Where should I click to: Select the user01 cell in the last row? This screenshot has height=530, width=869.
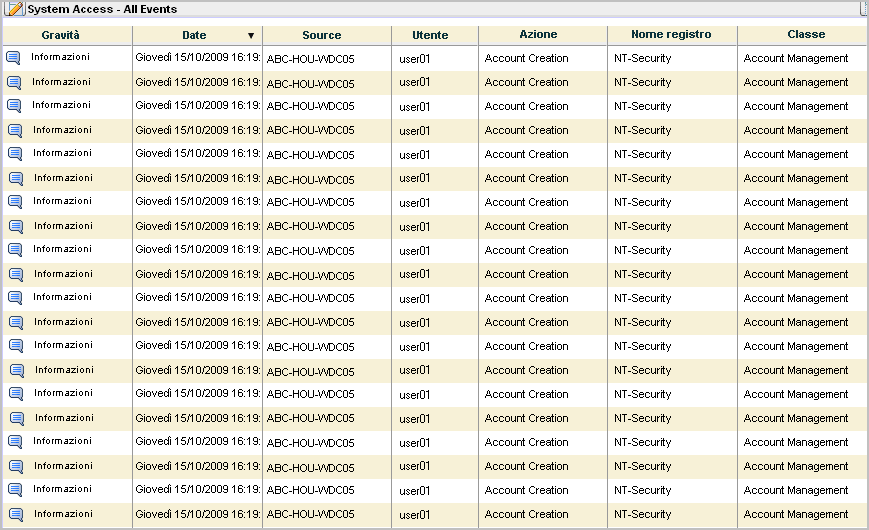(414, 515)
